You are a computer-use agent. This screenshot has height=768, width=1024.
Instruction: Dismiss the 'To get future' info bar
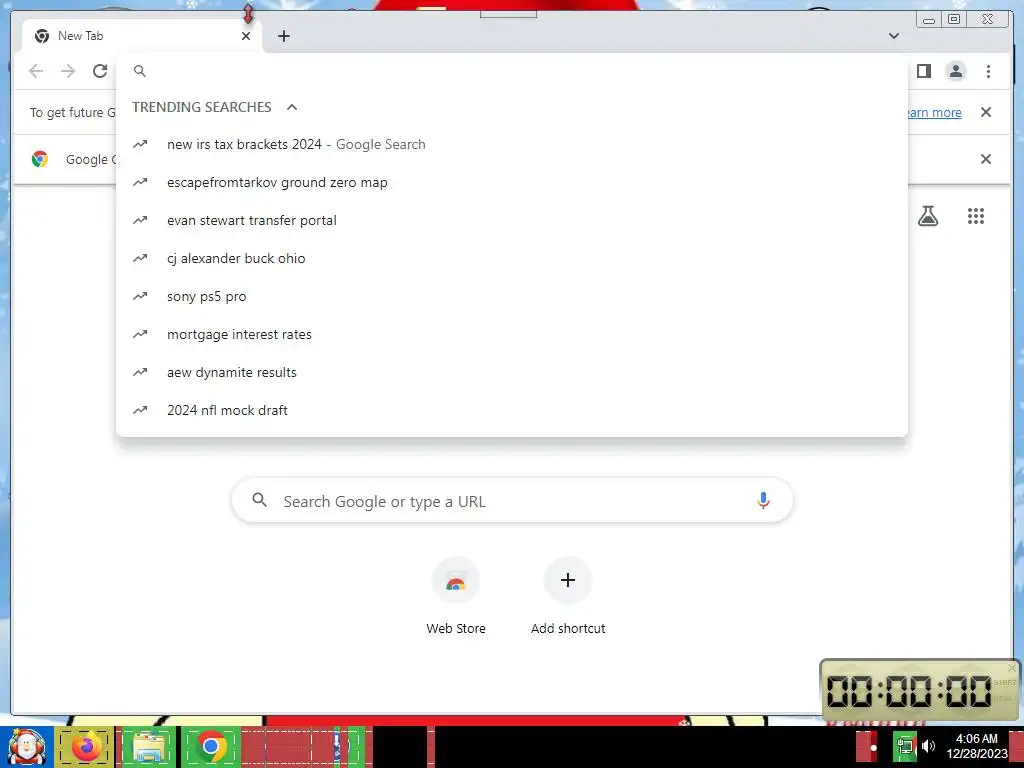(x=986, y=112)
